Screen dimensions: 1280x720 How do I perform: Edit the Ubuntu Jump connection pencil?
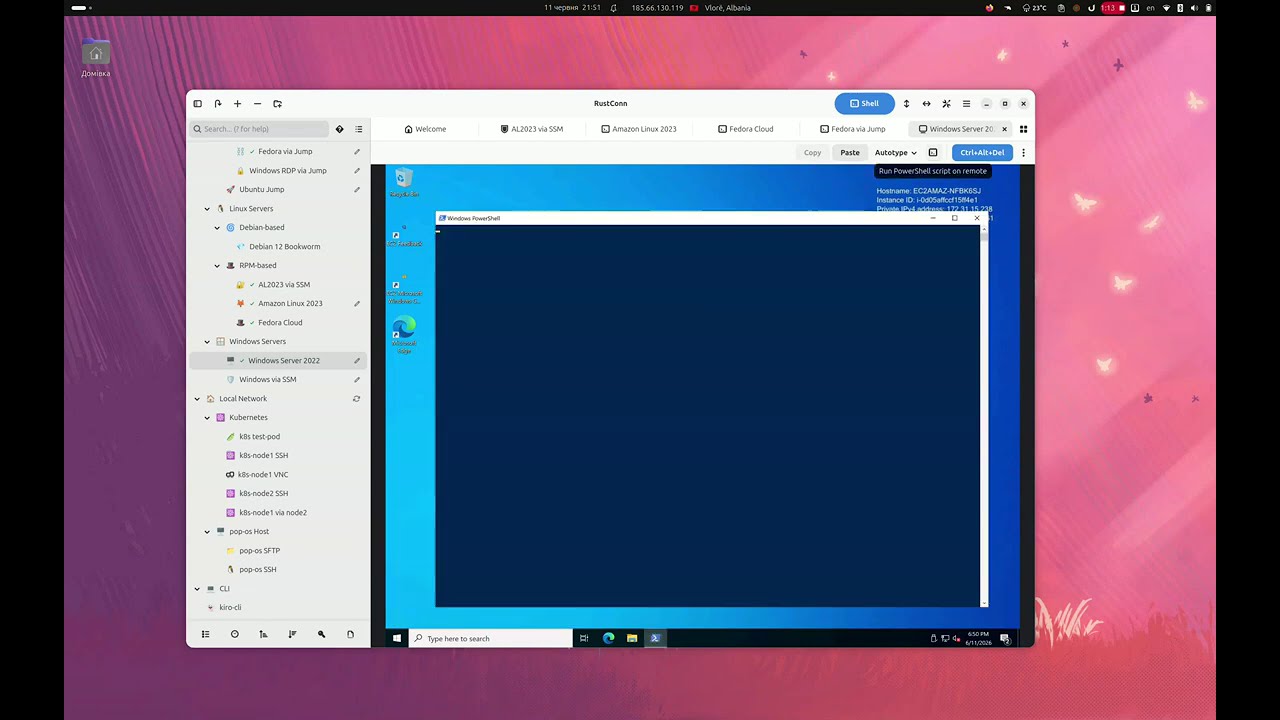click(357, 190)
